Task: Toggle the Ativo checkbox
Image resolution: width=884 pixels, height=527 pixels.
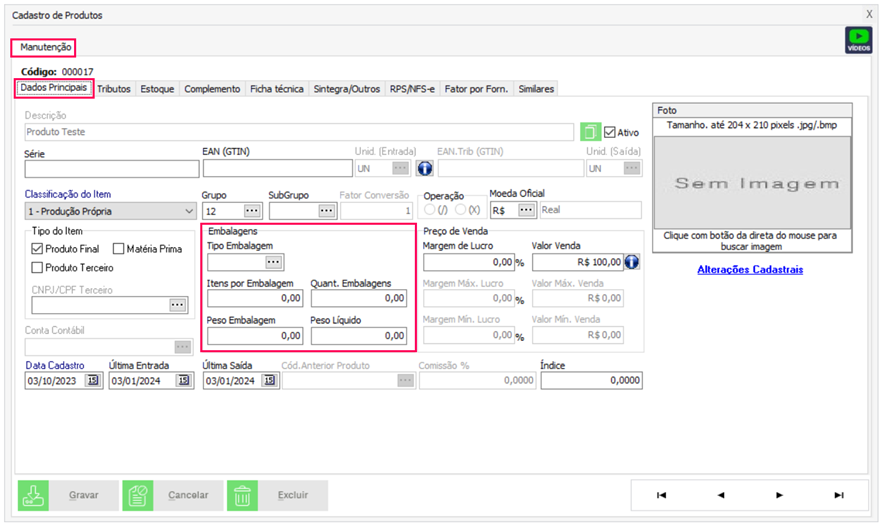Action: tap(610, 132)
